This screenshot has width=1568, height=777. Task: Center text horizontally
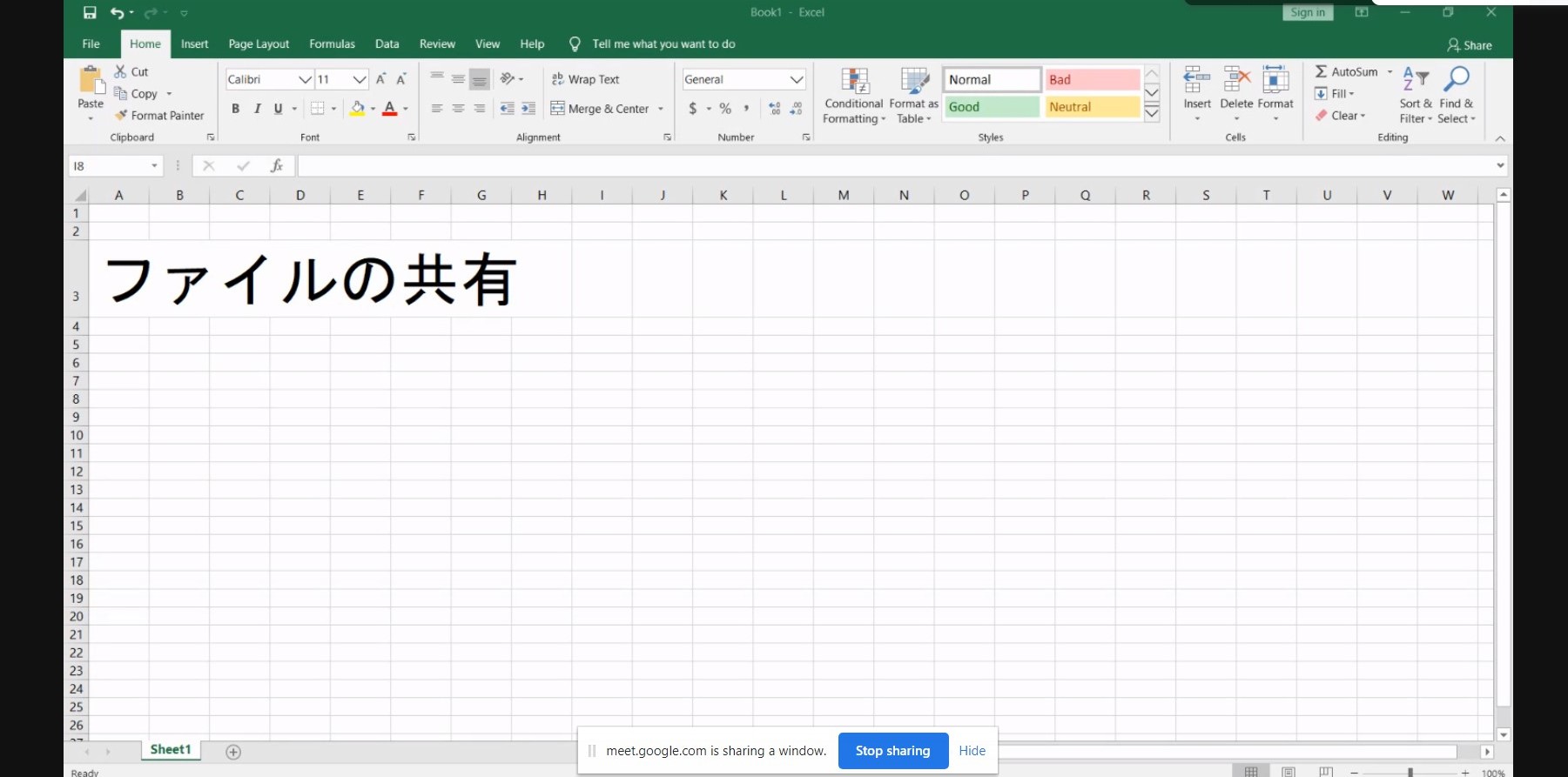(x=458, y=109)
